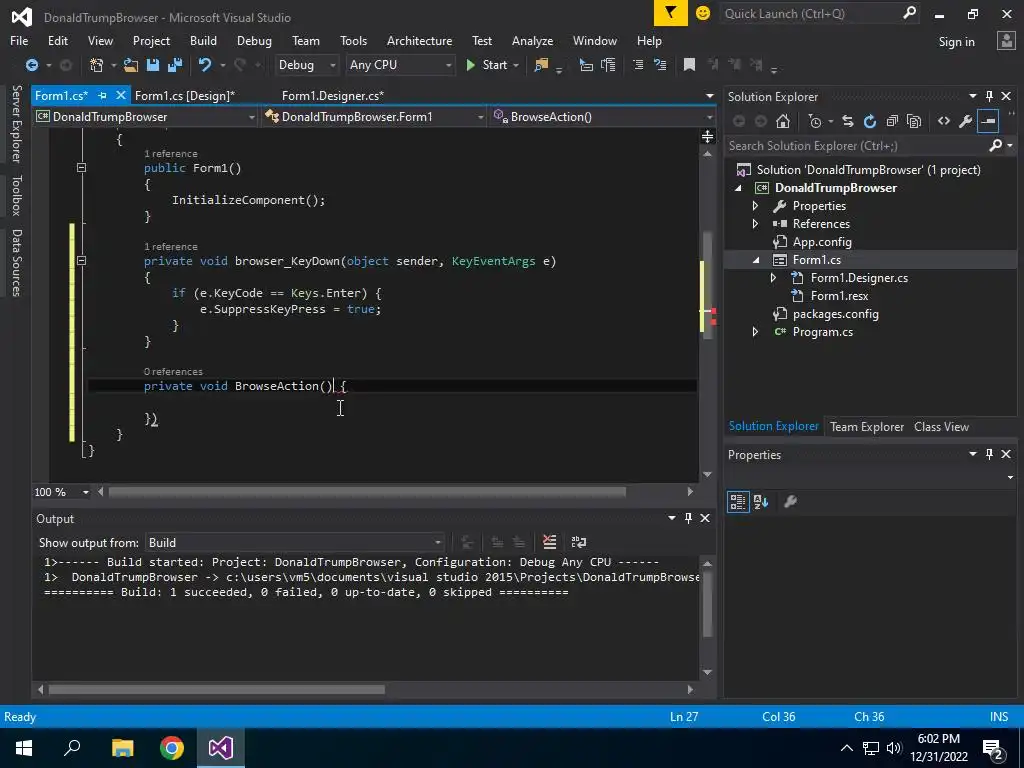Switch to the Class View tab
Image resolution: width=1024 pixels, height=768 pixels.
point(941,426)
